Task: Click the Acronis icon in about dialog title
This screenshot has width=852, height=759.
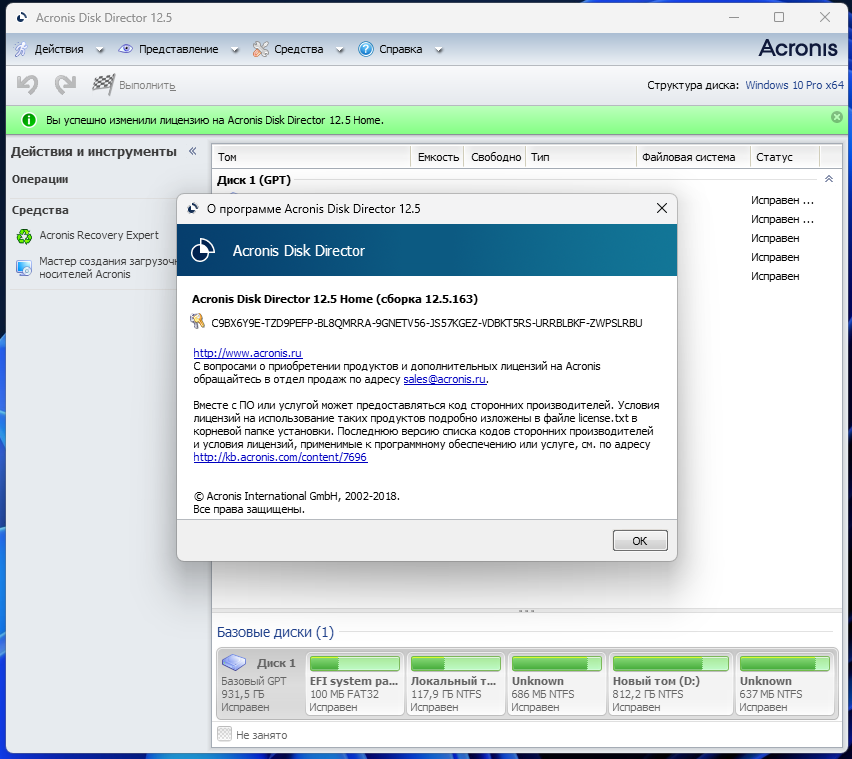Action: pyautogui.click(x=192, y=209)
